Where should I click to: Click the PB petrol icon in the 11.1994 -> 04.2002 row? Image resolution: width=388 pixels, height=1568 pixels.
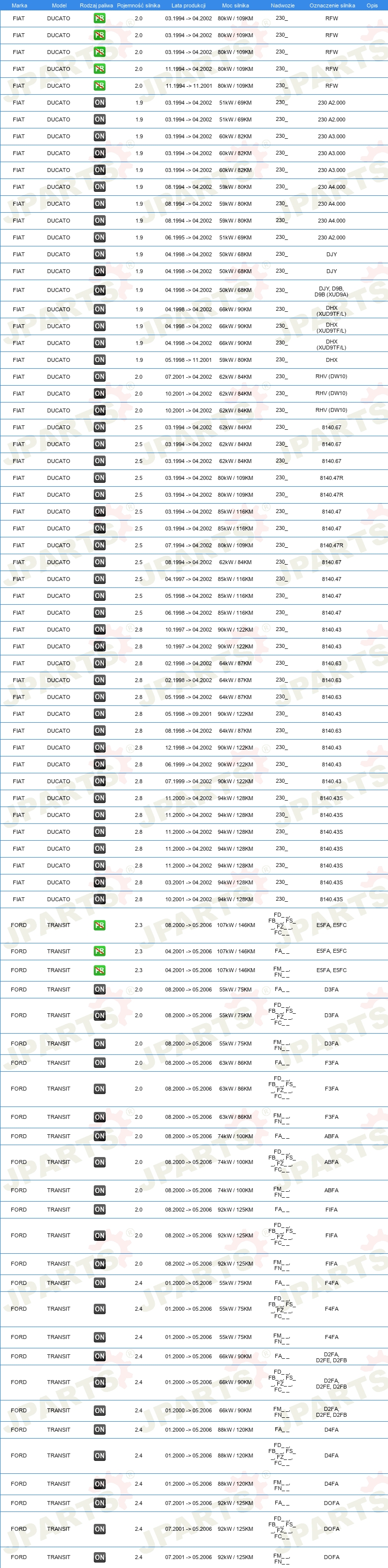pos(99,69)
